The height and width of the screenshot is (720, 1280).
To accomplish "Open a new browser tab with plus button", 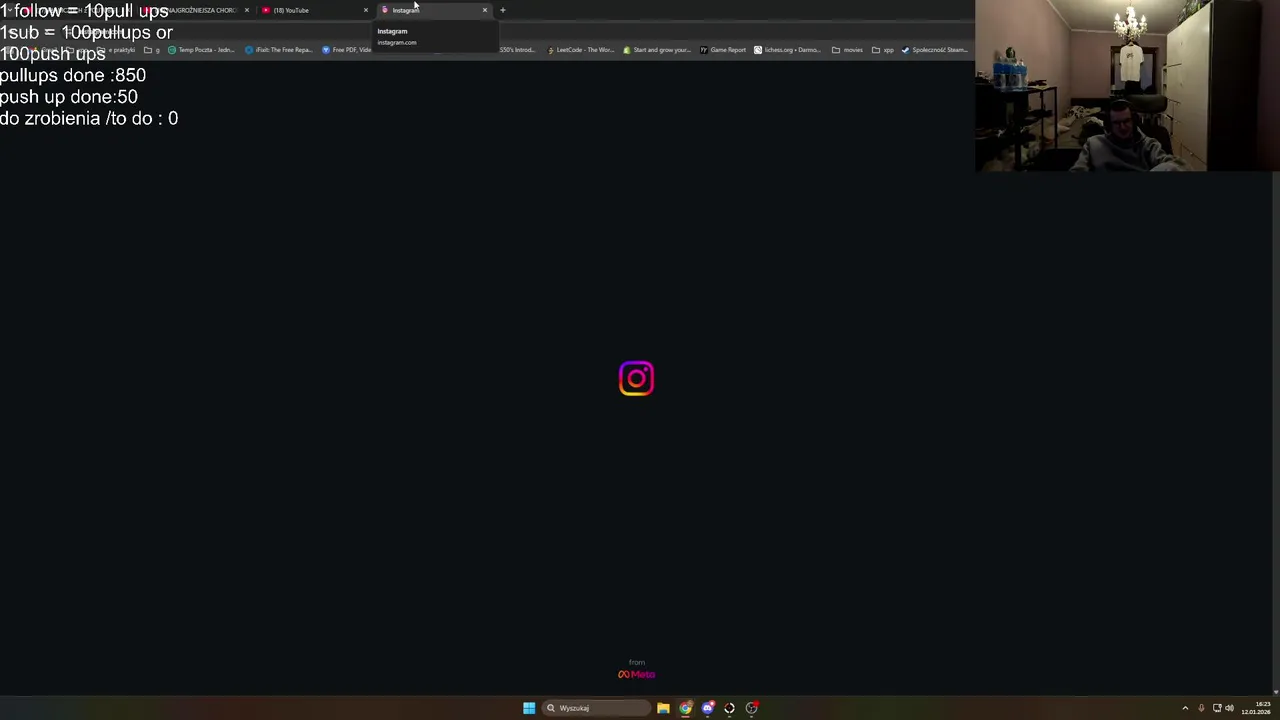I will tap(503, 10).
